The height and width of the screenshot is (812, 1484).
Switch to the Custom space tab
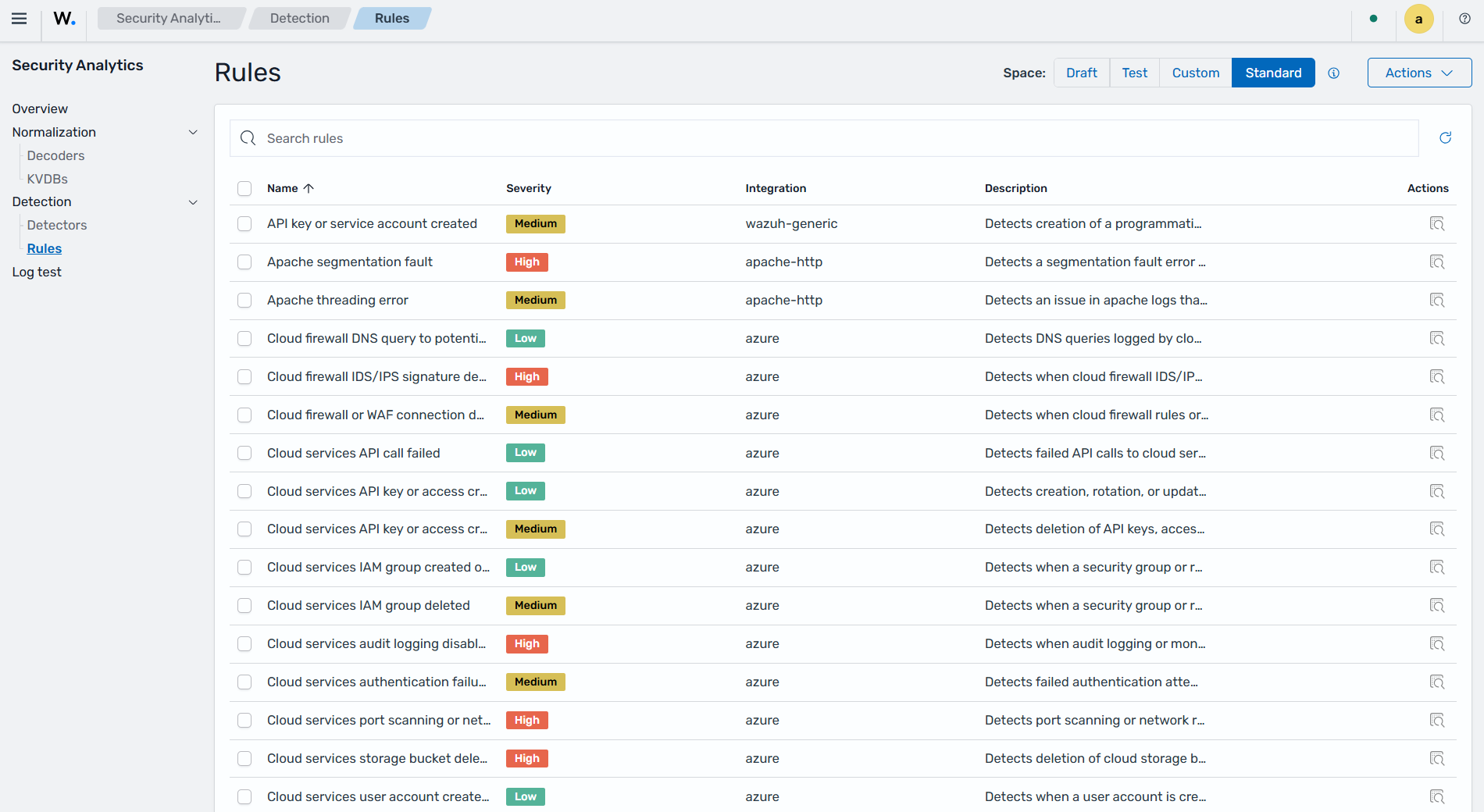[x=1196, y=73]
